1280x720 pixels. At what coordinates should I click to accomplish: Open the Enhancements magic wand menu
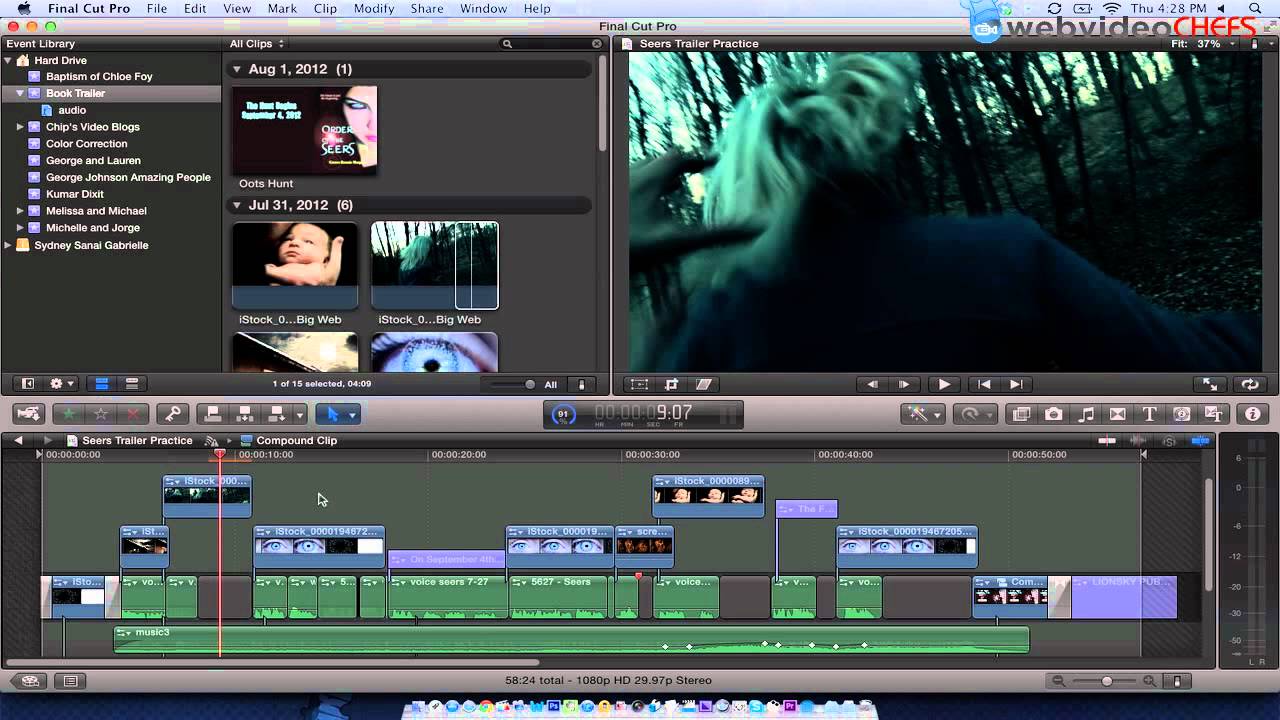[922, 413]
